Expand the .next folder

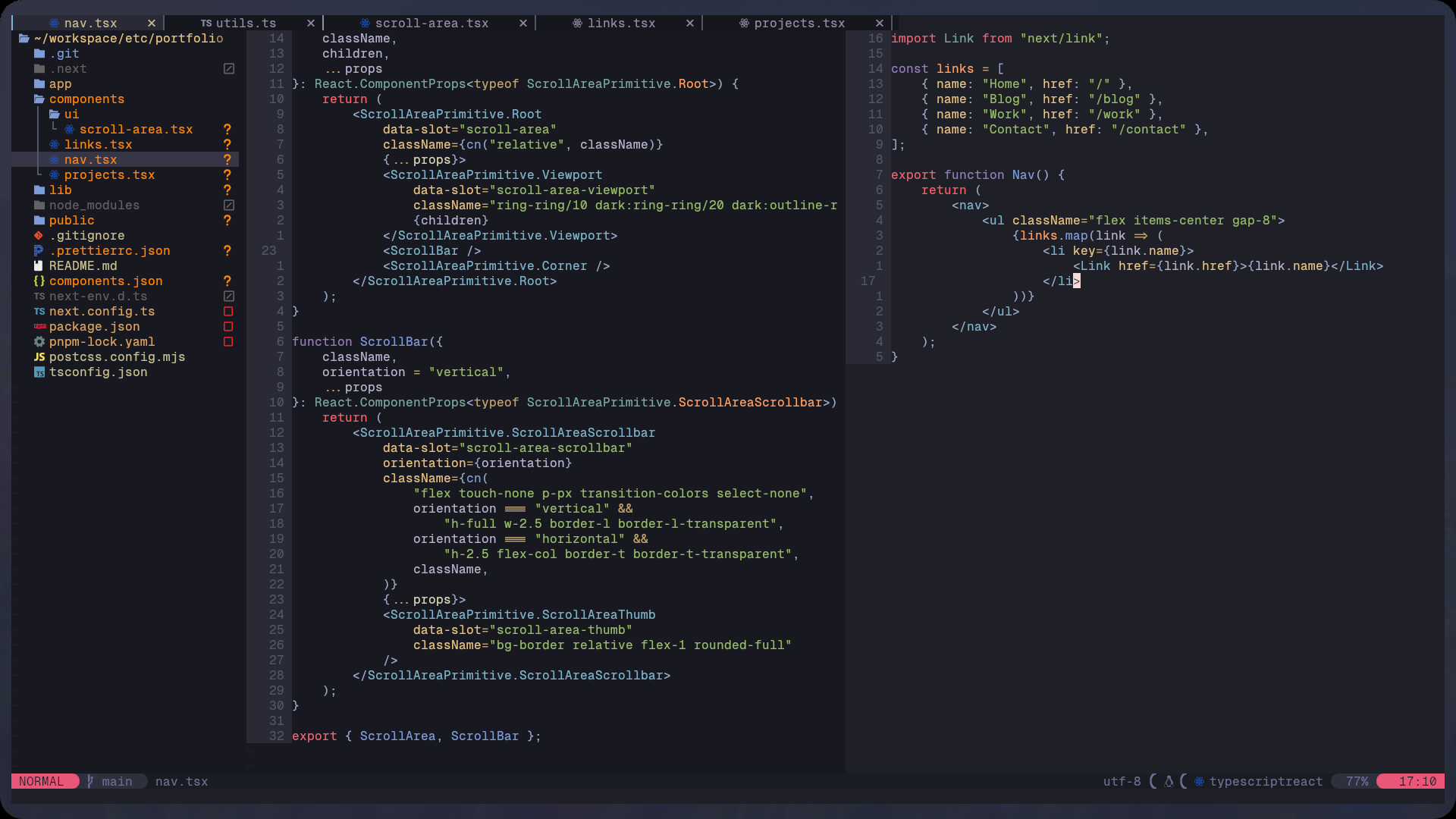pyautogui.click(x=61, y=69)
